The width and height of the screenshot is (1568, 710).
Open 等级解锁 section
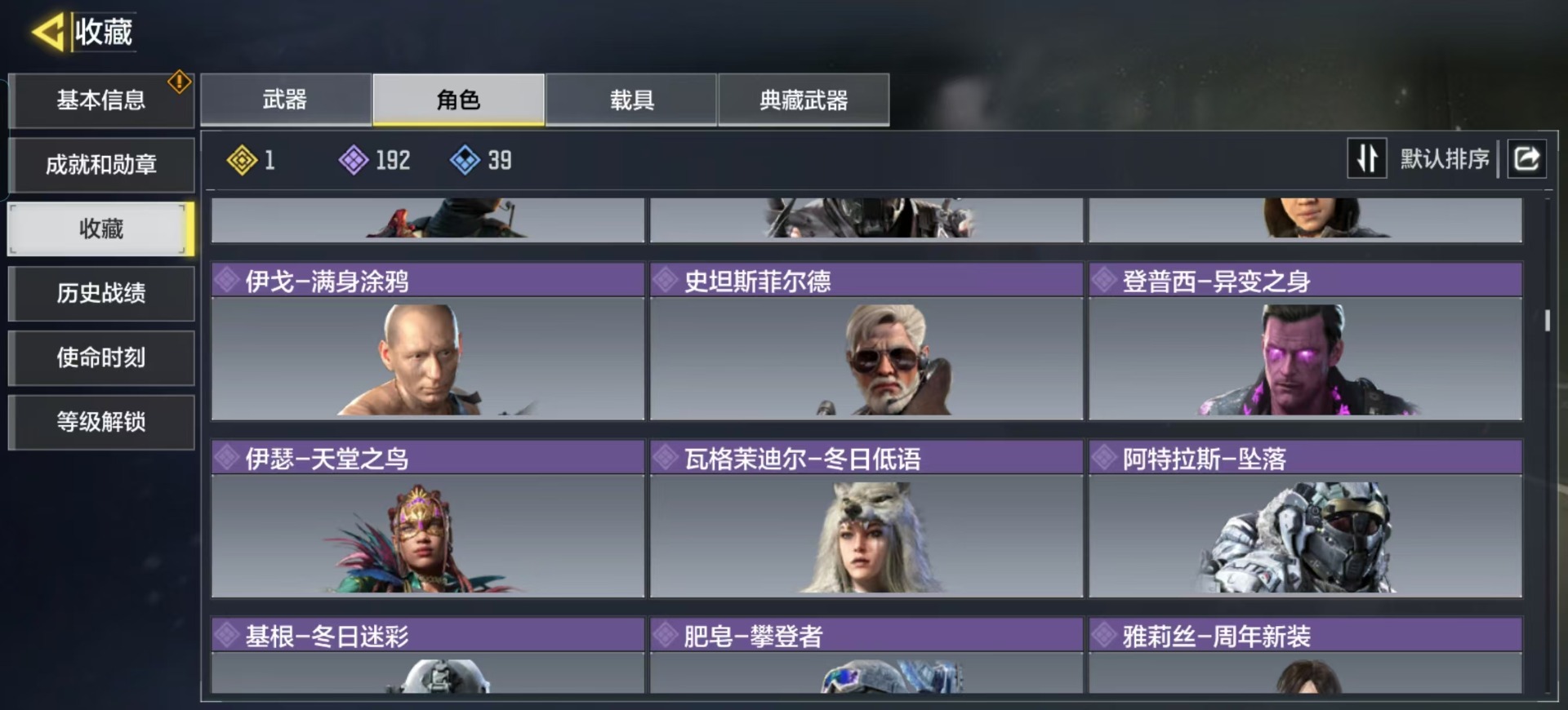(x=101, y=422)
